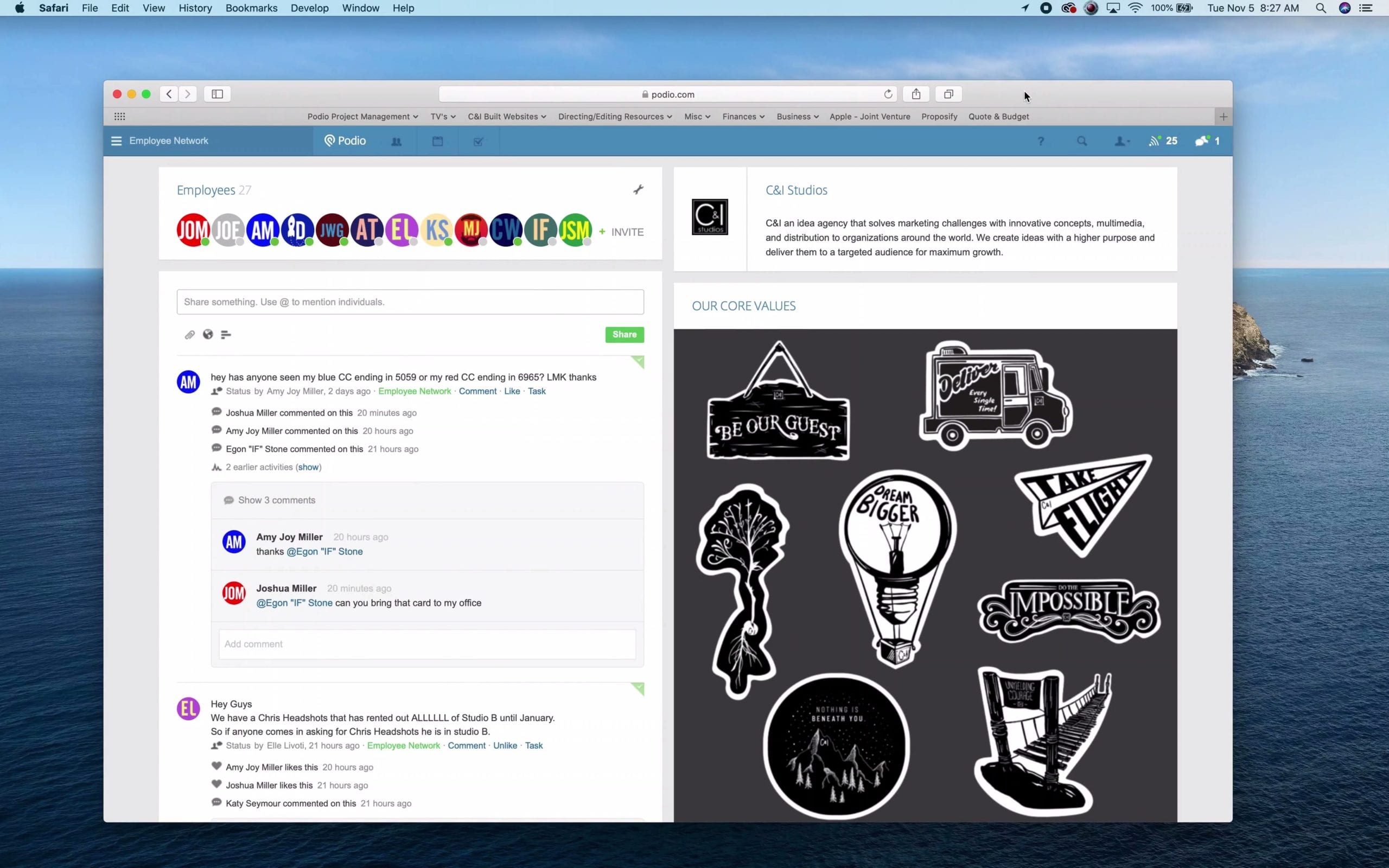The width and height of the screenshot is (1389, 868).
Task: Expand TV's bookmarks folder
Action: point(443,117)
